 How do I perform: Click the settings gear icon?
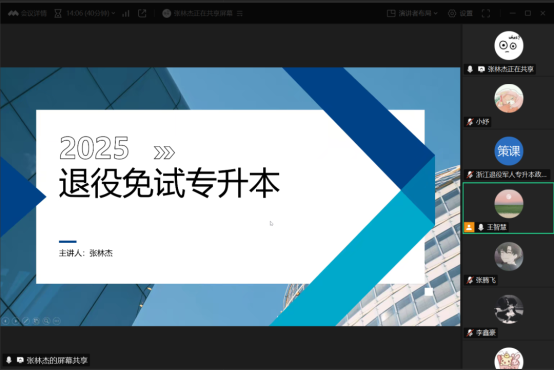[x=452, y=13]
